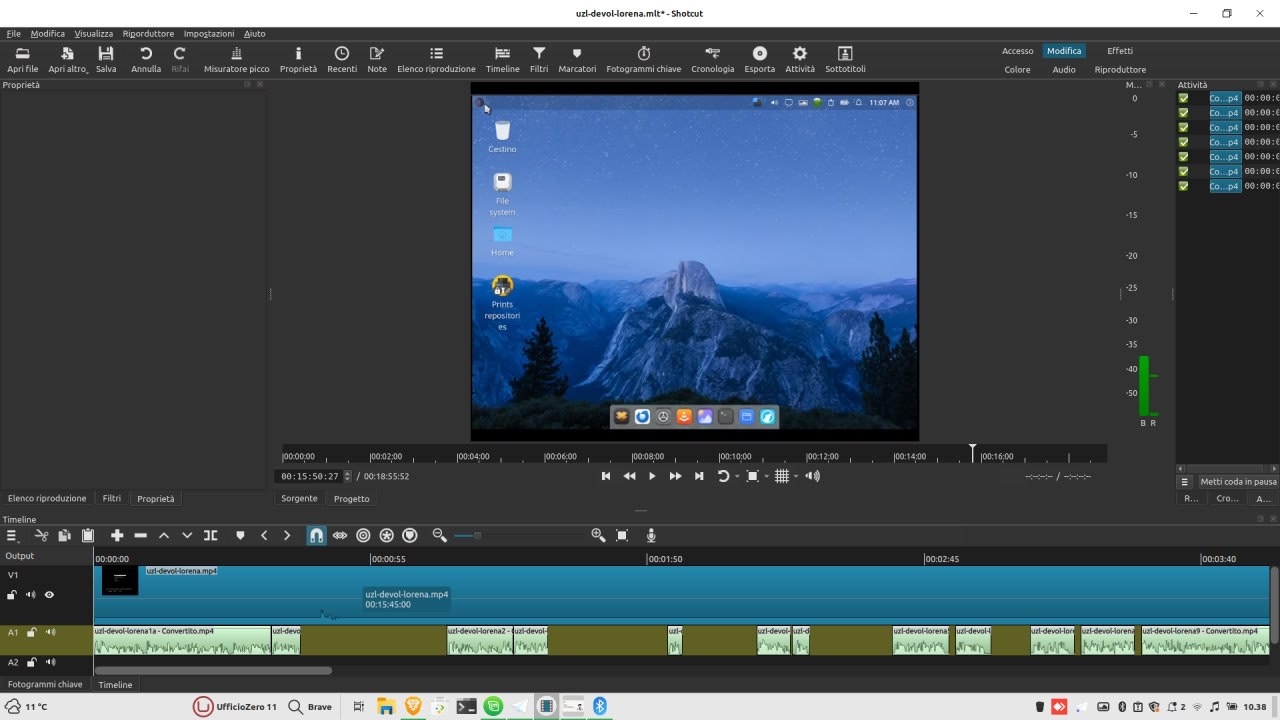The image size is (1280, 720).
Task: Open the Recenti panel icon
Action: [342, 60]
